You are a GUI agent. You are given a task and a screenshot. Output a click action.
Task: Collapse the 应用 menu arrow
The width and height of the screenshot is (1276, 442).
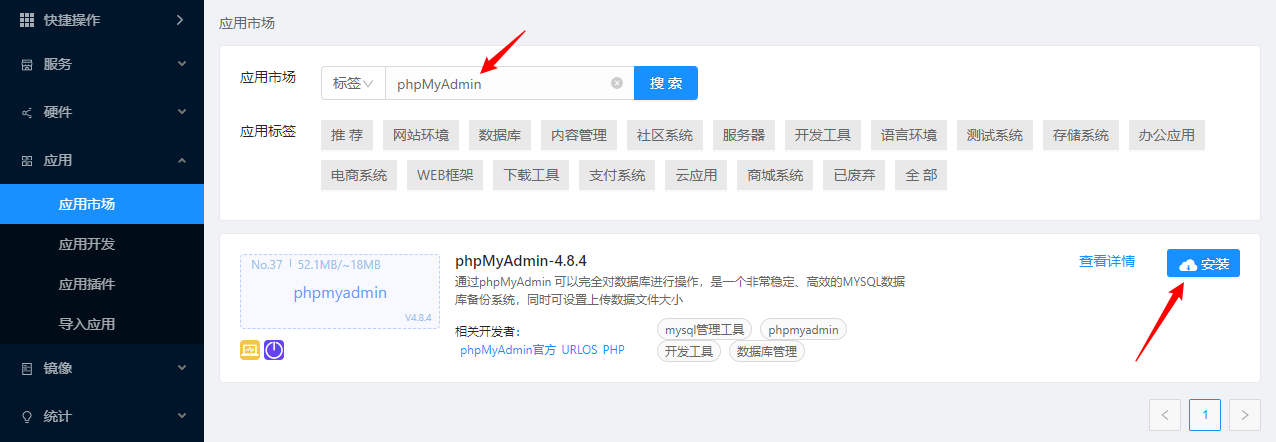[x=181, y=160]
